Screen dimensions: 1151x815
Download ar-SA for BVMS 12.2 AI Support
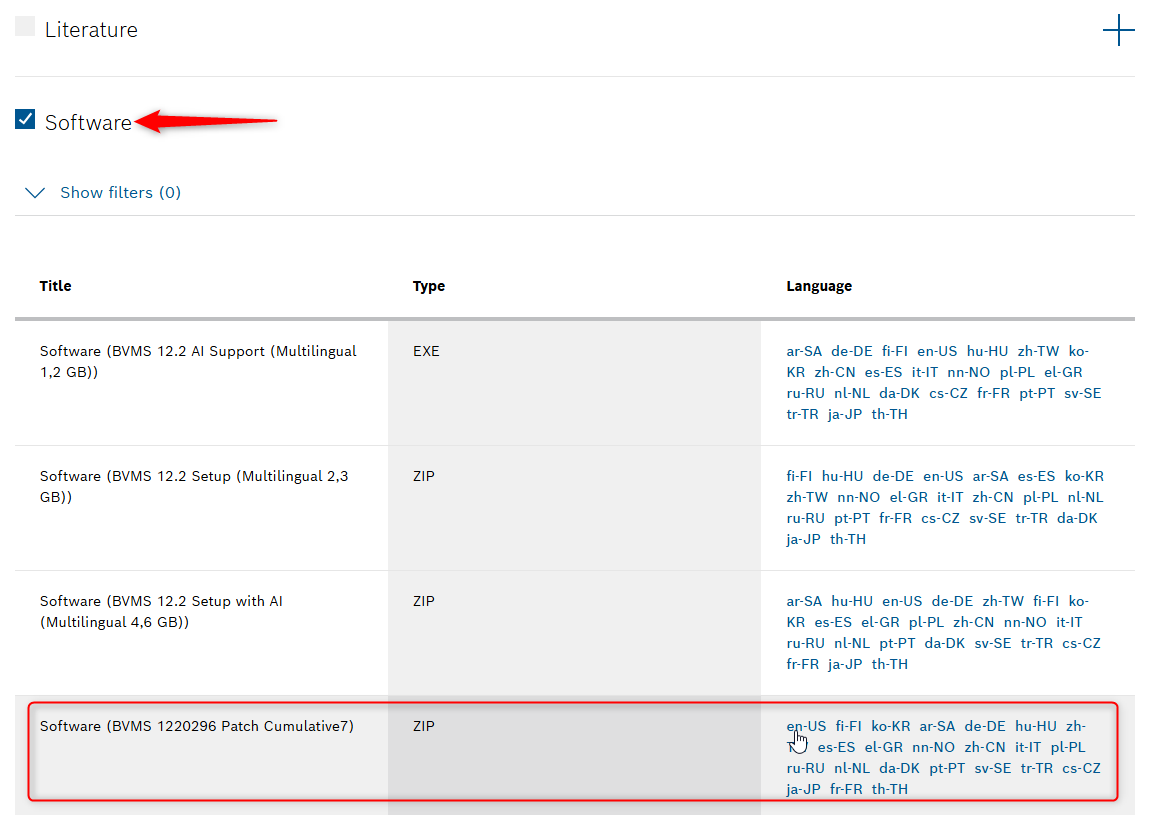pyautogui.click(x=804, y=352)
